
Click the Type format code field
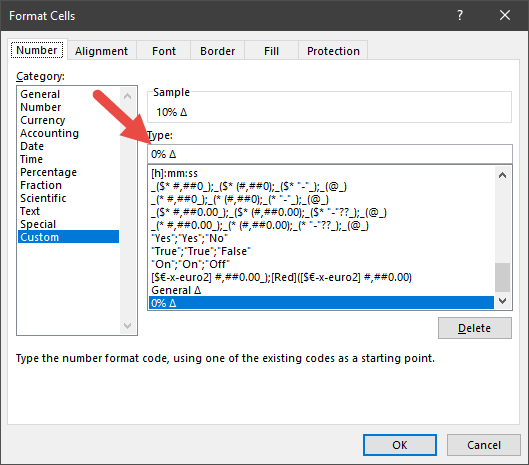pyautogui.click(x=330, y=154)
